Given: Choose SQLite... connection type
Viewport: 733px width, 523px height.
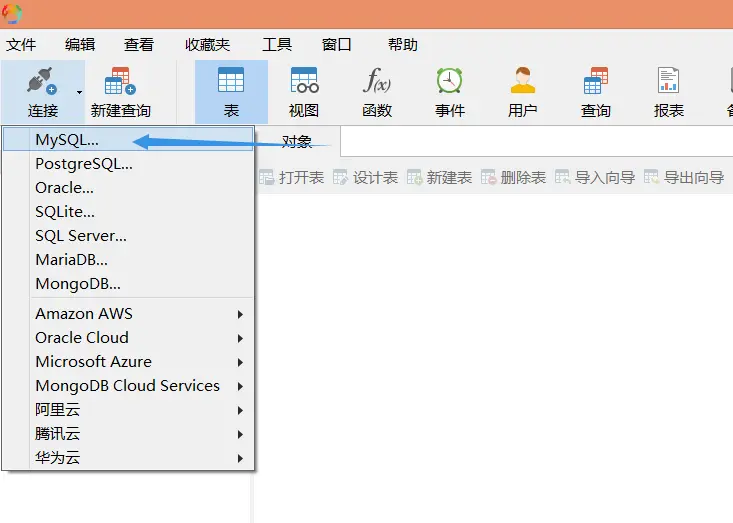Looking at the screenshot, I should click(128, 212).
